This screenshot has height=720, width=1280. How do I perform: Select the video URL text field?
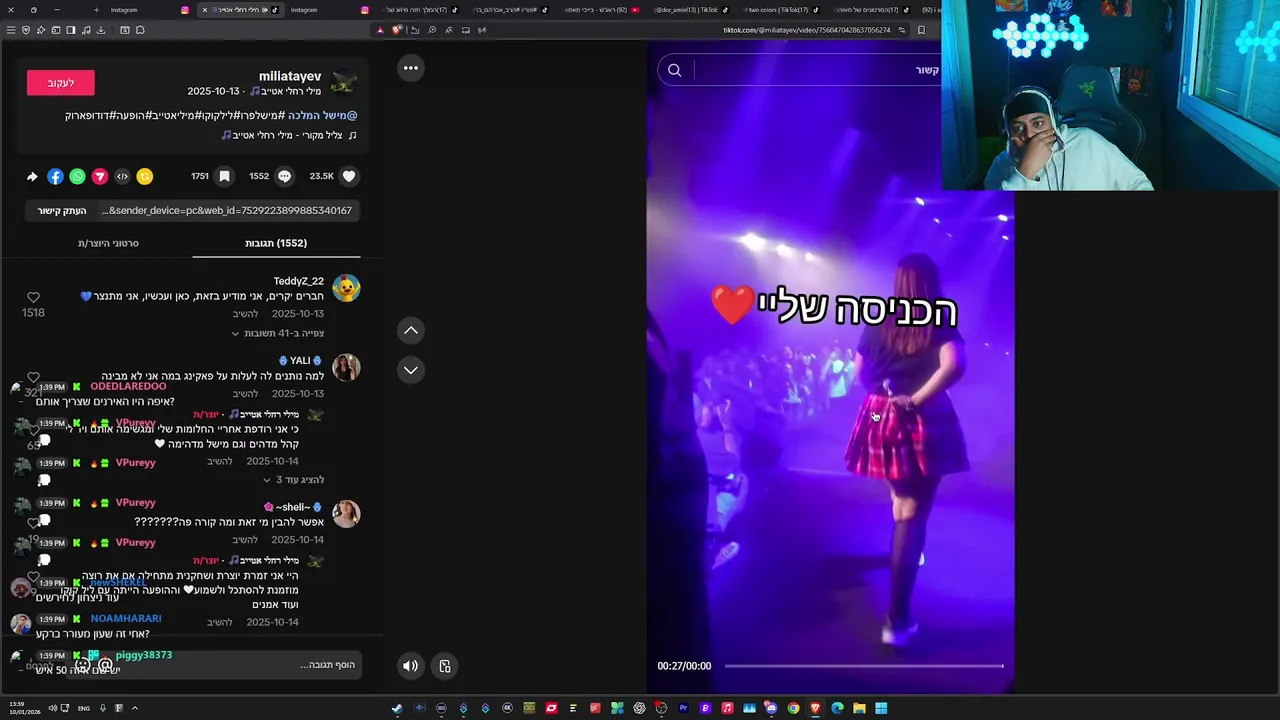point(227,211)
